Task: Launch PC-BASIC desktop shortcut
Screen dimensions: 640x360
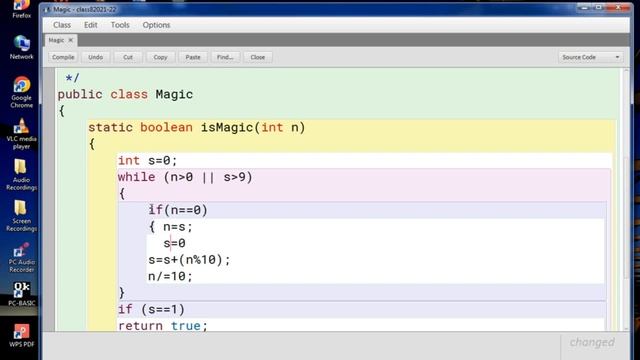Action: coord(21,294)
